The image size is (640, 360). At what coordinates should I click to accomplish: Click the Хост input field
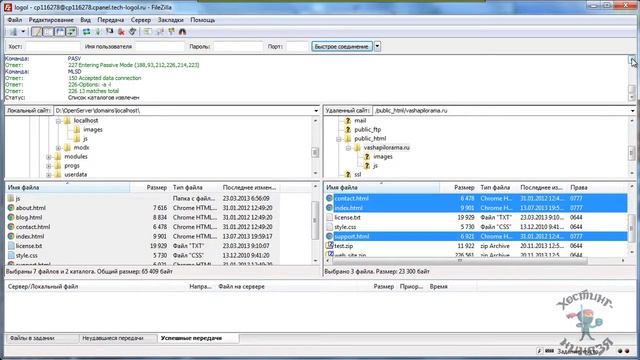[53, 47]
